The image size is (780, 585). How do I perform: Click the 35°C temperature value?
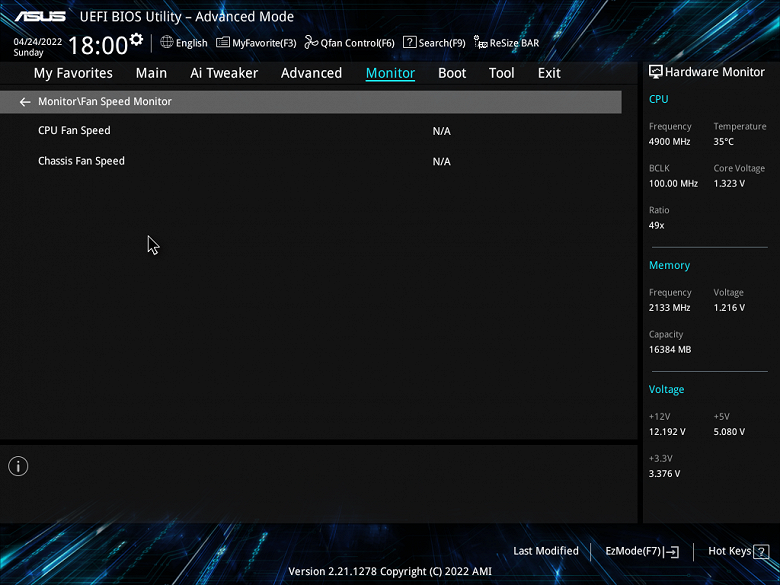pyautogui.click(x=724, y=142)
